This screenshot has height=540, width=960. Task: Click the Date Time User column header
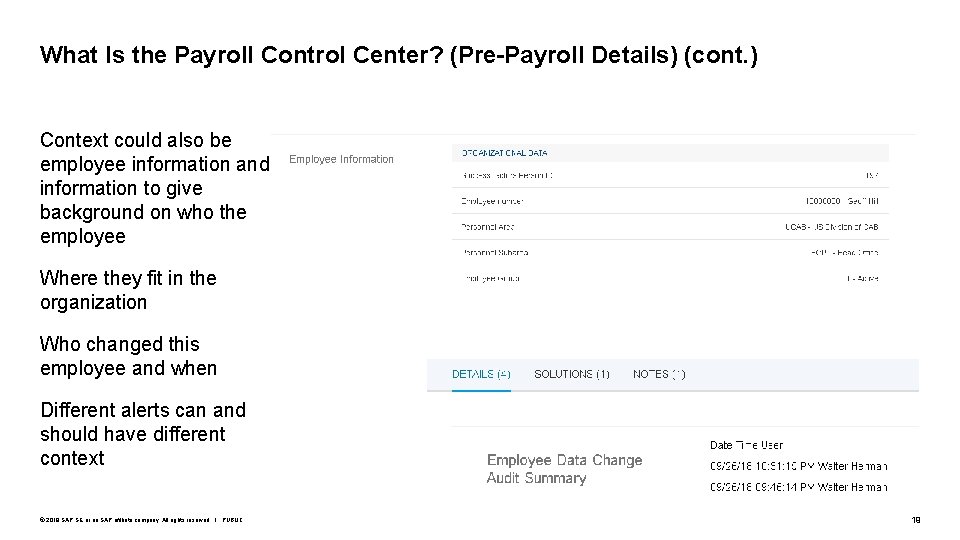point(746,445)
